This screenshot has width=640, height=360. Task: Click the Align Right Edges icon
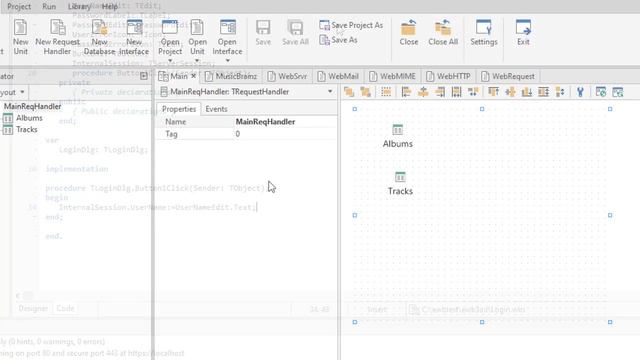pyautogui.click(x=440, y=92)
